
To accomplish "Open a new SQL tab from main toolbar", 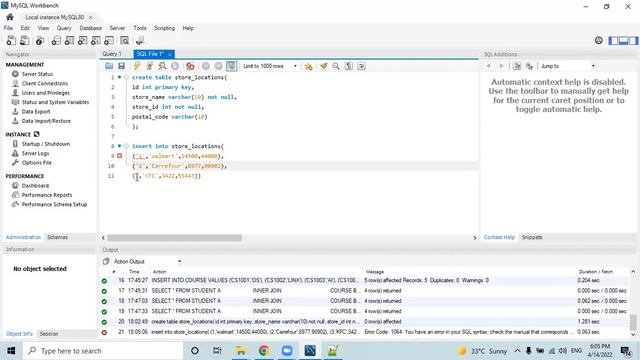I will click(x=11, y=40).
